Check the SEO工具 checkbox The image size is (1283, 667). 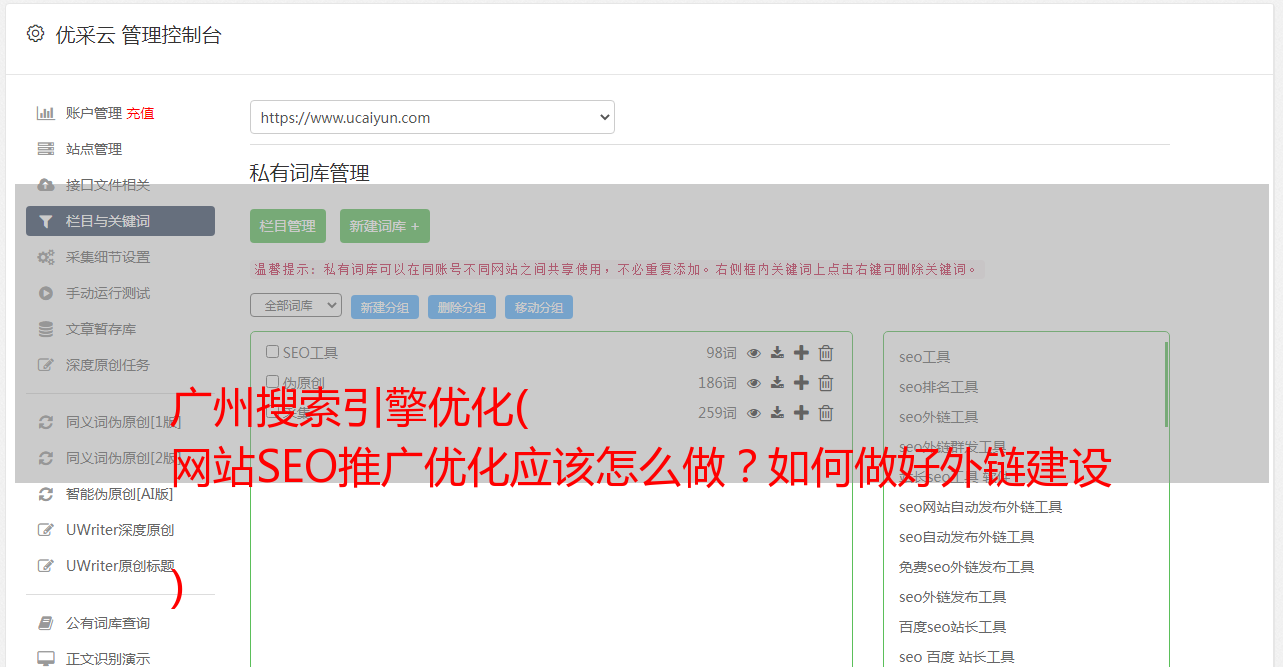272,352
